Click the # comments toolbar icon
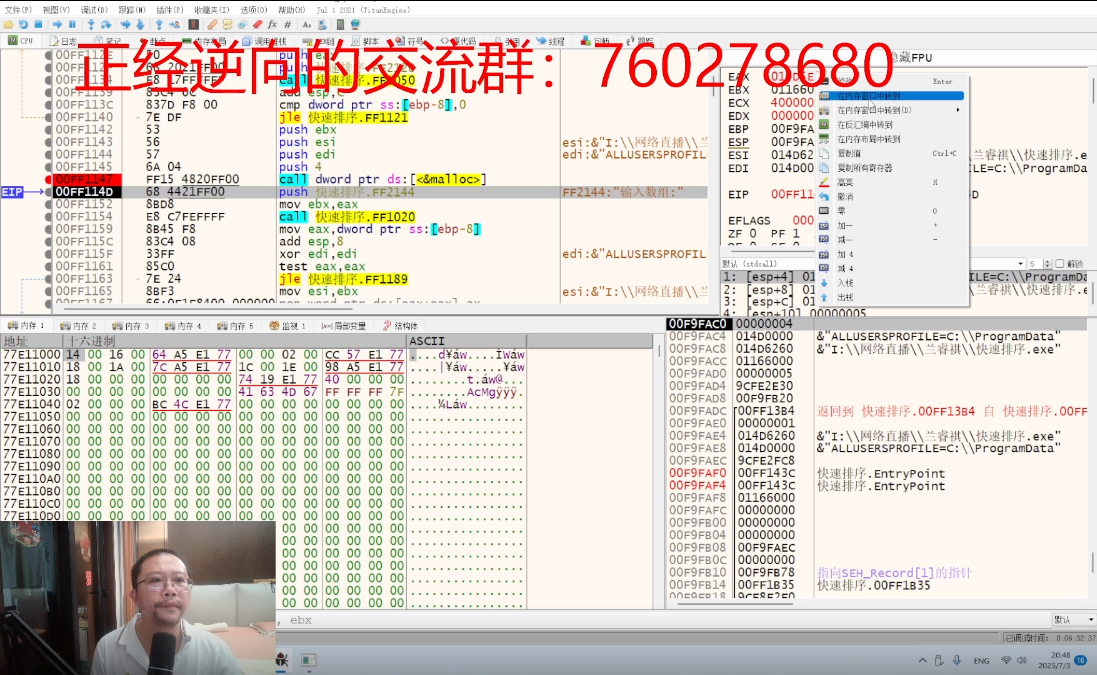 click(x=289, y=24)
